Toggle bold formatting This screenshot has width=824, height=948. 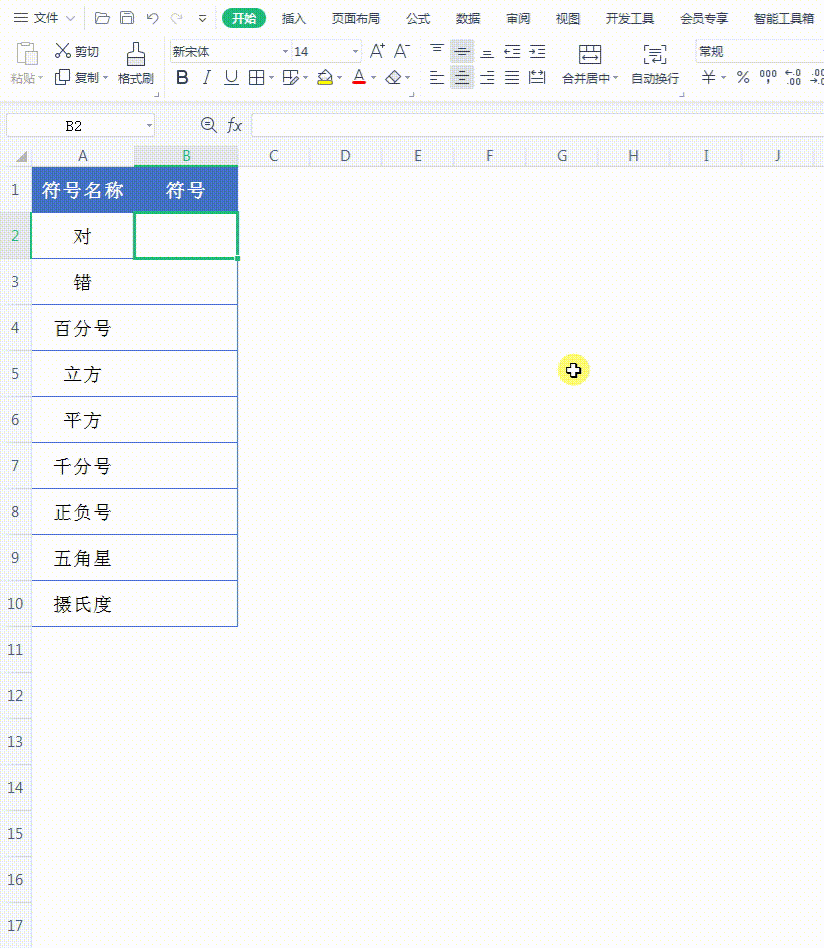click(x=182, y=77)
